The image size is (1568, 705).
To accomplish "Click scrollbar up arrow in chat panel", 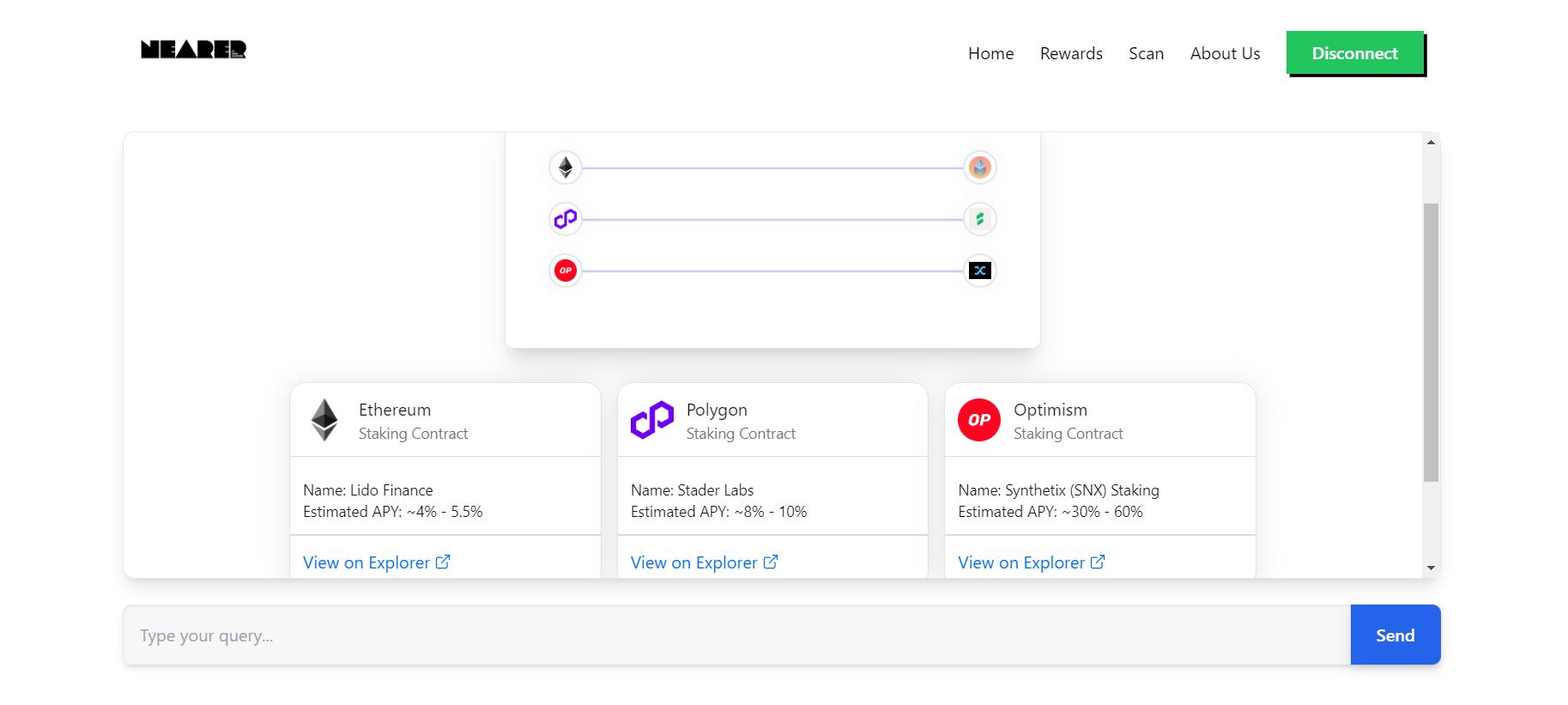I will 1431,142.
